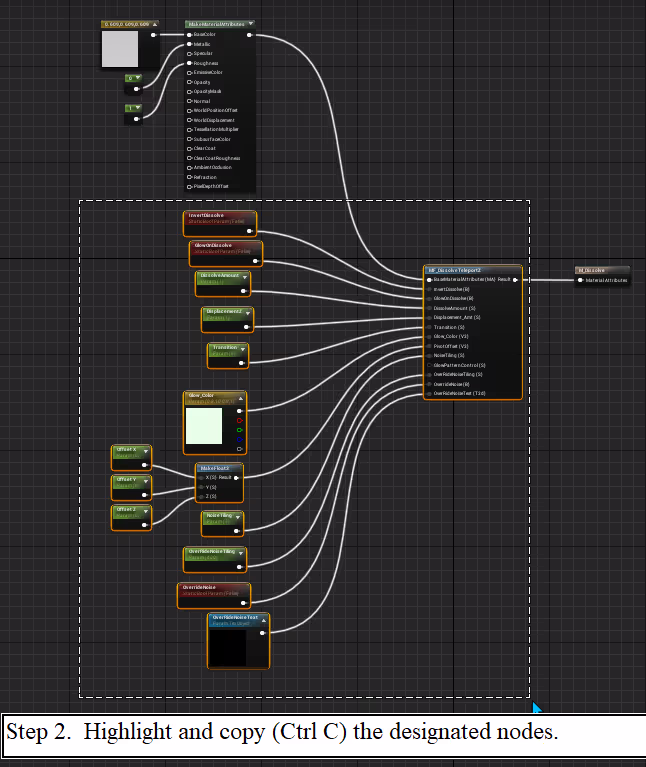Click the Glow_Color pale green swatch

(204, 426)
